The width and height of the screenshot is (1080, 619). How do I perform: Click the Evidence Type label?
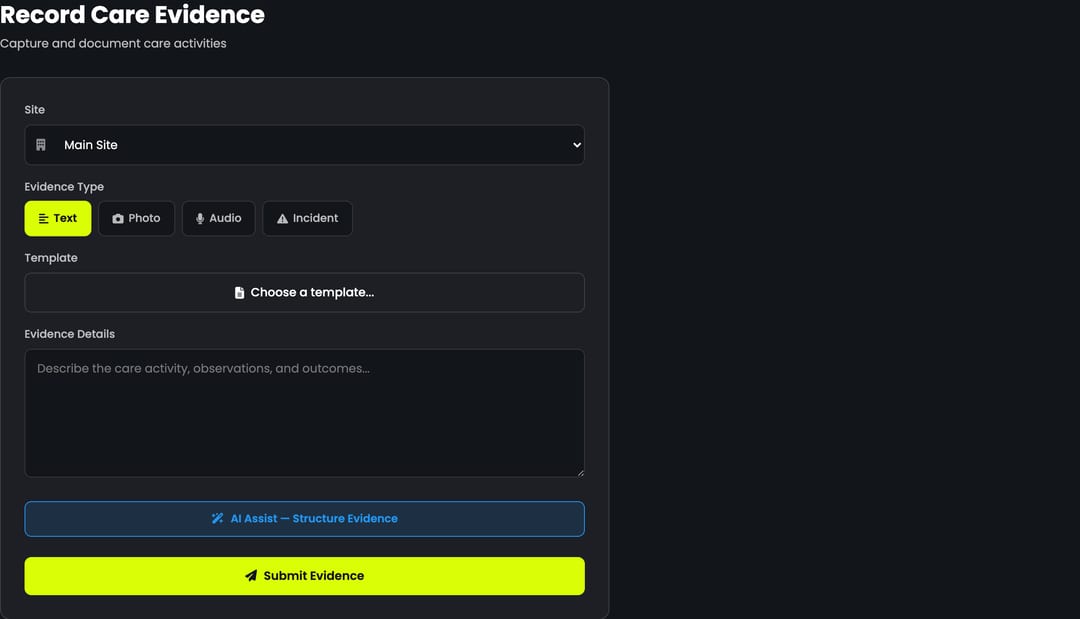pyautogui.click(x=64, y=187)
